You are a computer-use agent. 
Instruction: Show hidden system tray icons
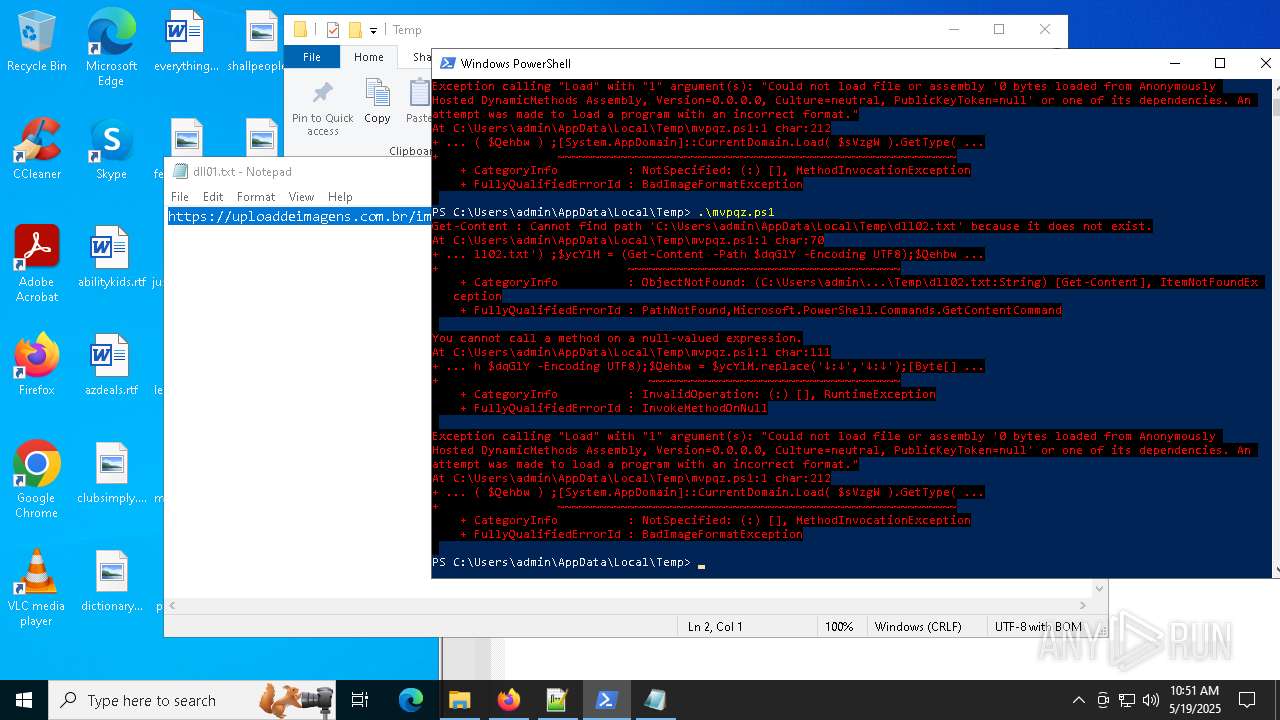[x=1078, y=700]
